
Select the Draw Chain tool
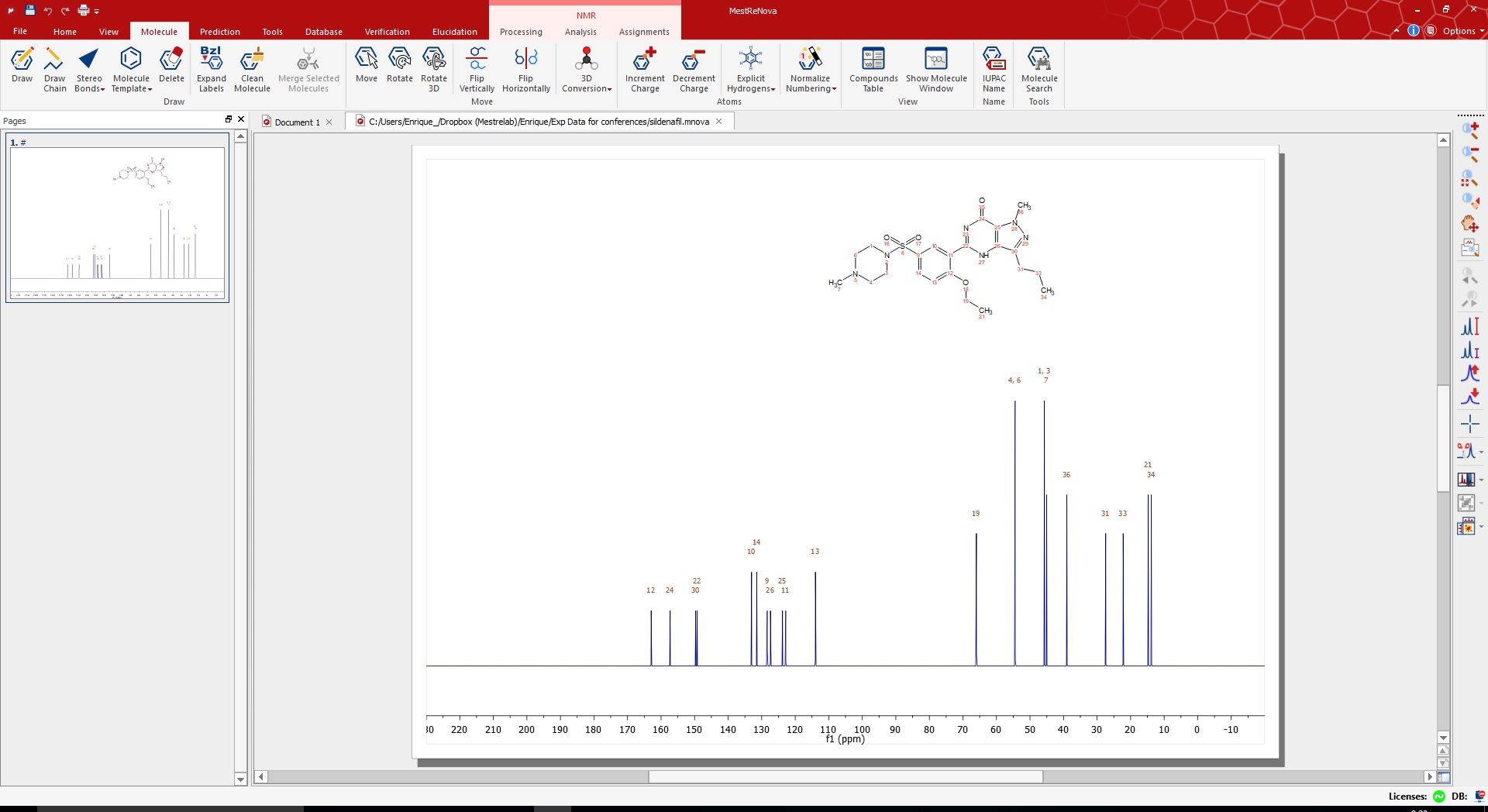click(54, 70)
